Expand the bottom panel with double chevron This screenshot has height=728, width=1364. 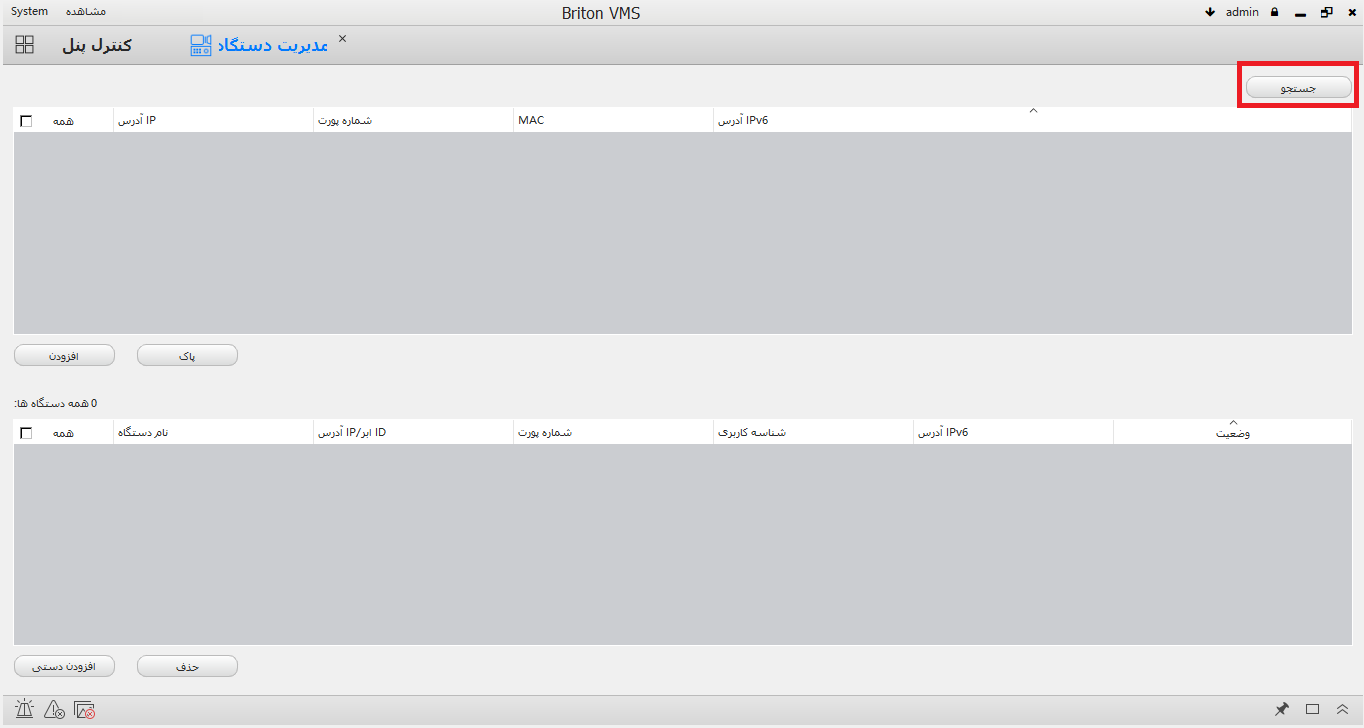(1342, 709)
